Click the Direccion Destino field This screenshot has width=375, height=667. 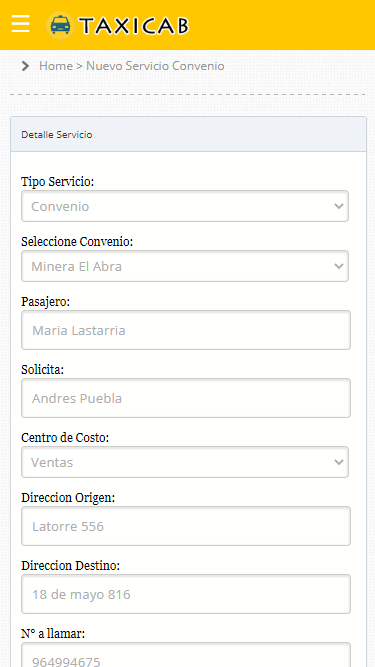186,594
